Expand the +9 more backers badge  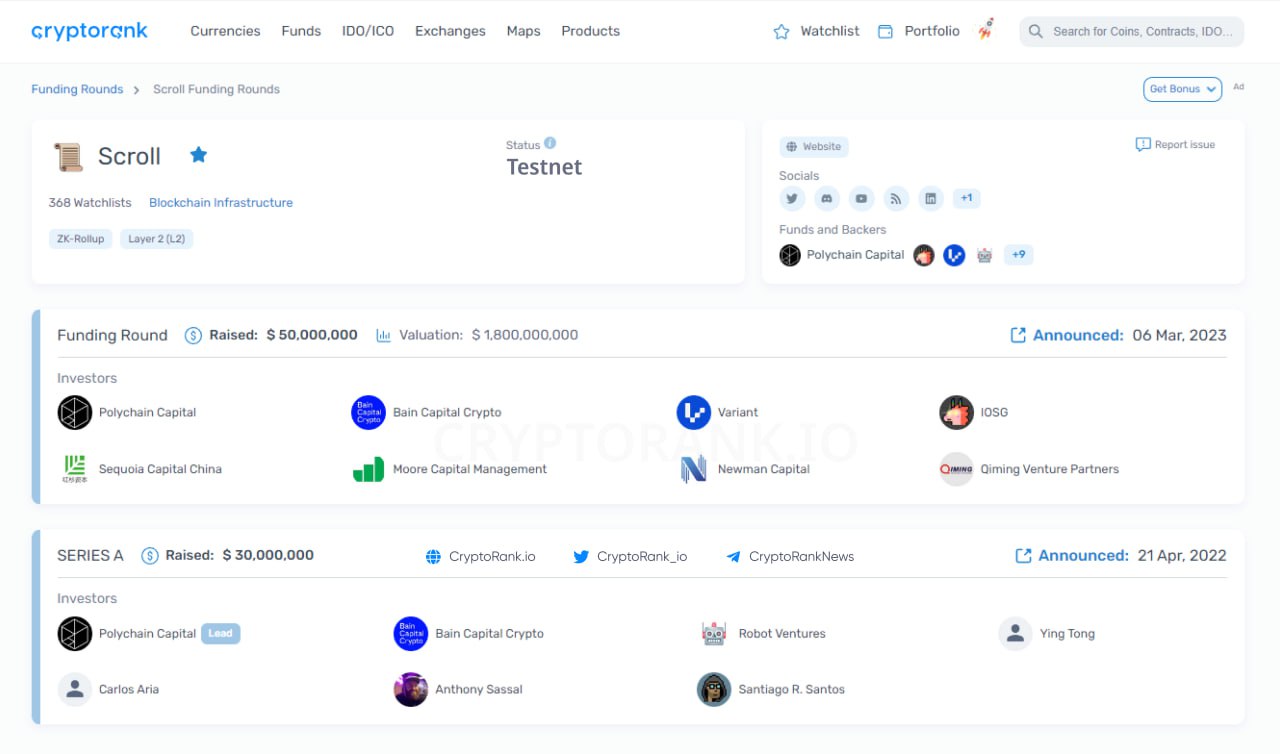(1019, 255)
